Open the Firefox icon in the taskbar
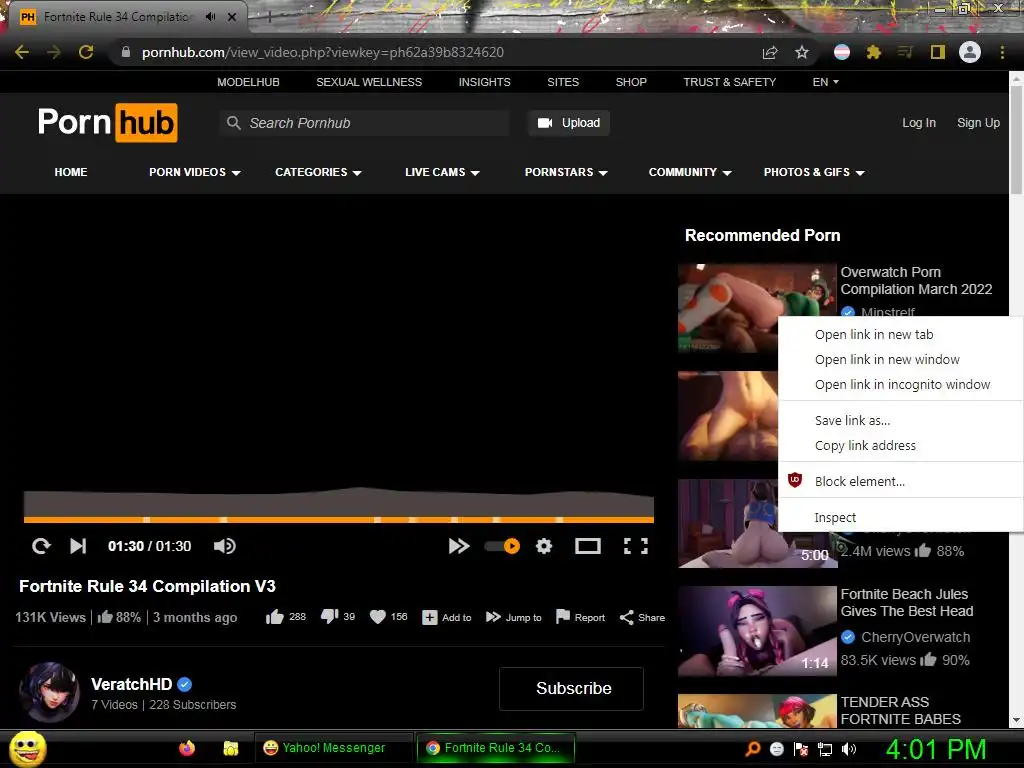Image resolution: width=1024 pixels, height=768 pixels. click(x=187, y=748)
